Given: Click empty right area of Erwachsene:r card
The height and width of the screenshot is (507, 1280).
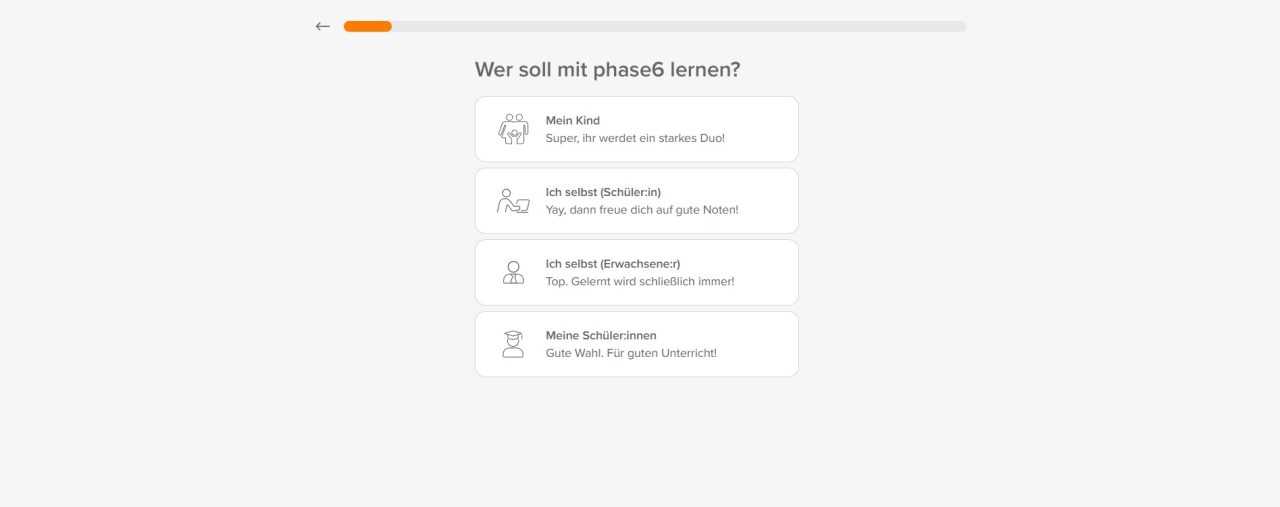Looking at the screenshot, I should pyautogui.click(x=770, y=272).
